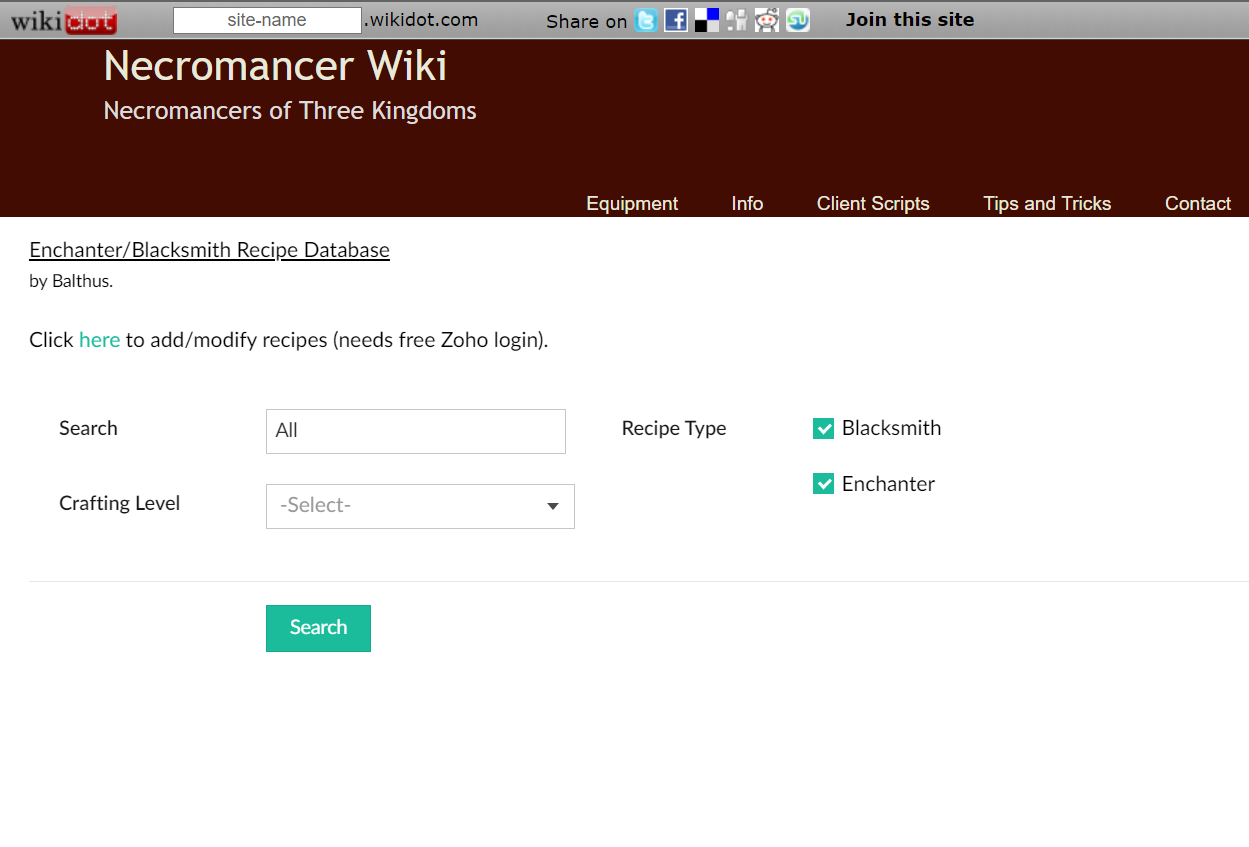Image resolution: width=1249 pixels, height=847 pixels.
Task: Open the Crafting Level dropdown
Action: [420, 506]
